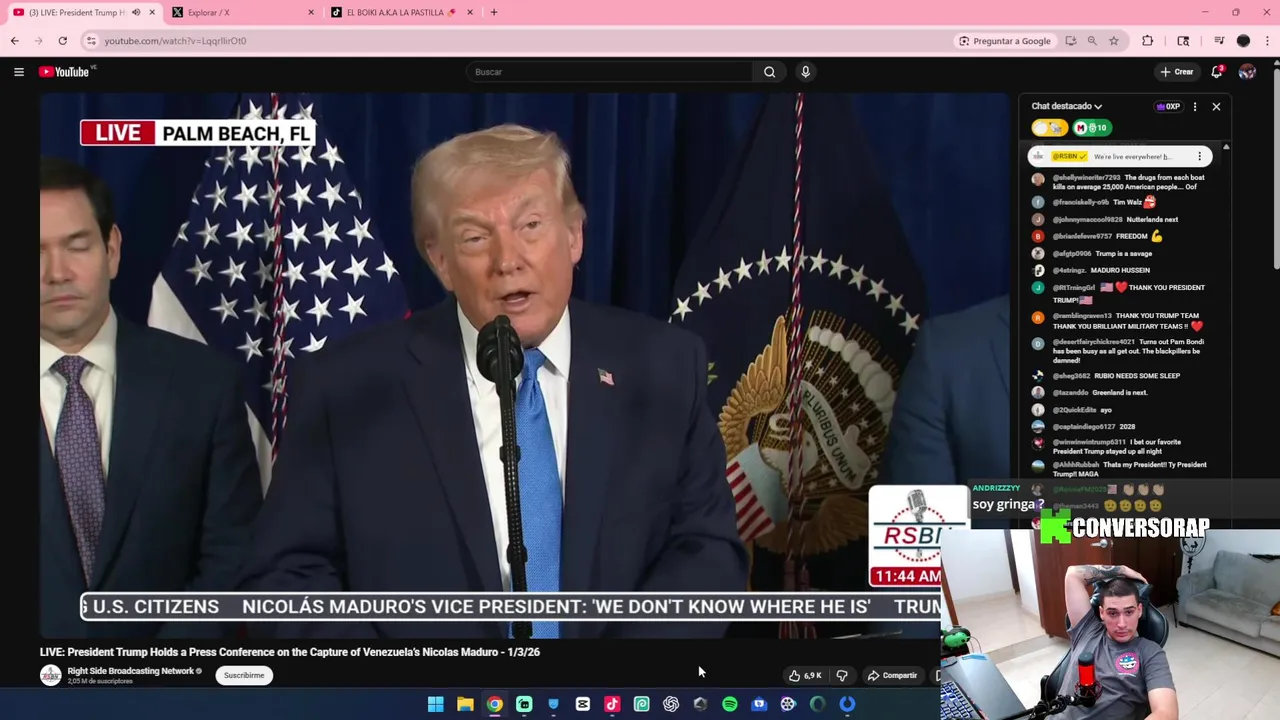Click pinned @RSBN message in chat
1280x720 pixels.
(1120, 156)
